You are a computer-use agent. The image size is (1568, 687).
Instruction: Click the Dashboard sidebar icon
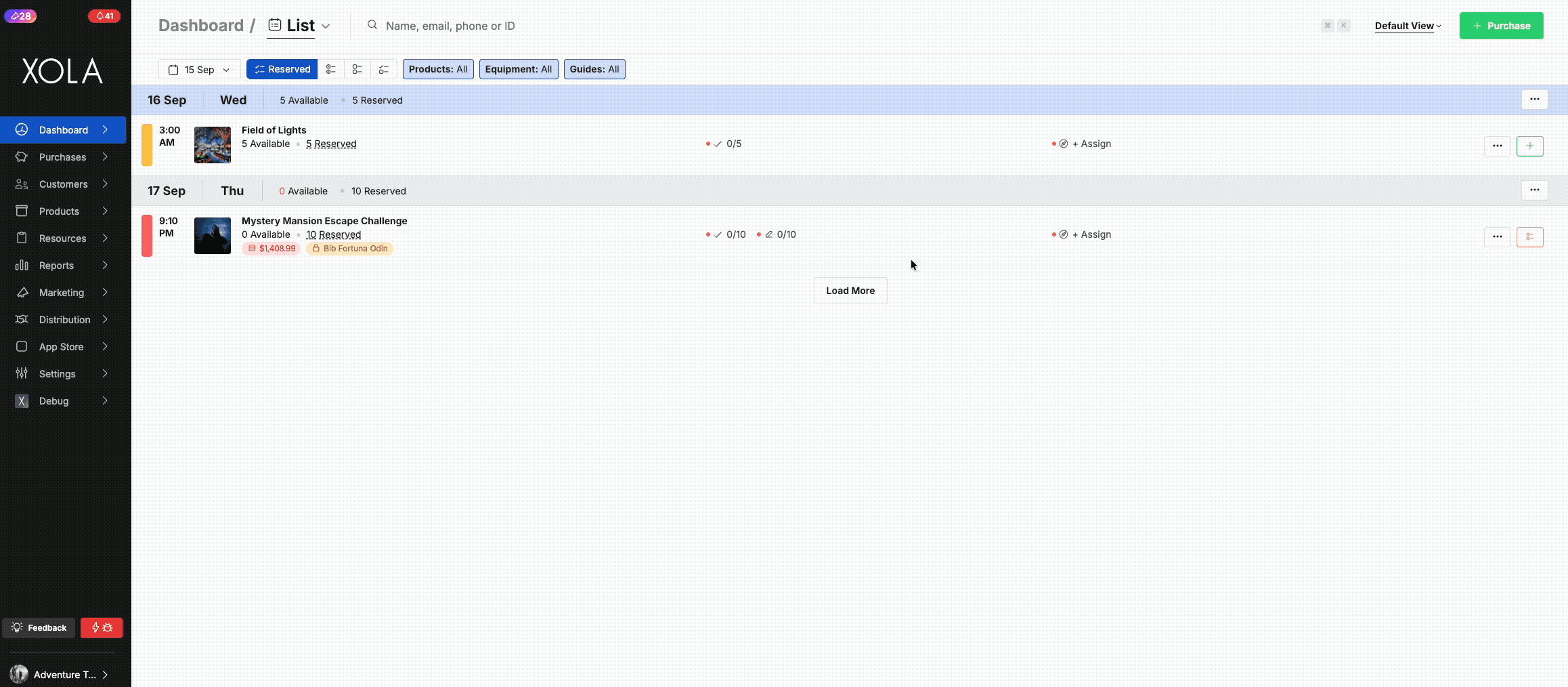22,129
